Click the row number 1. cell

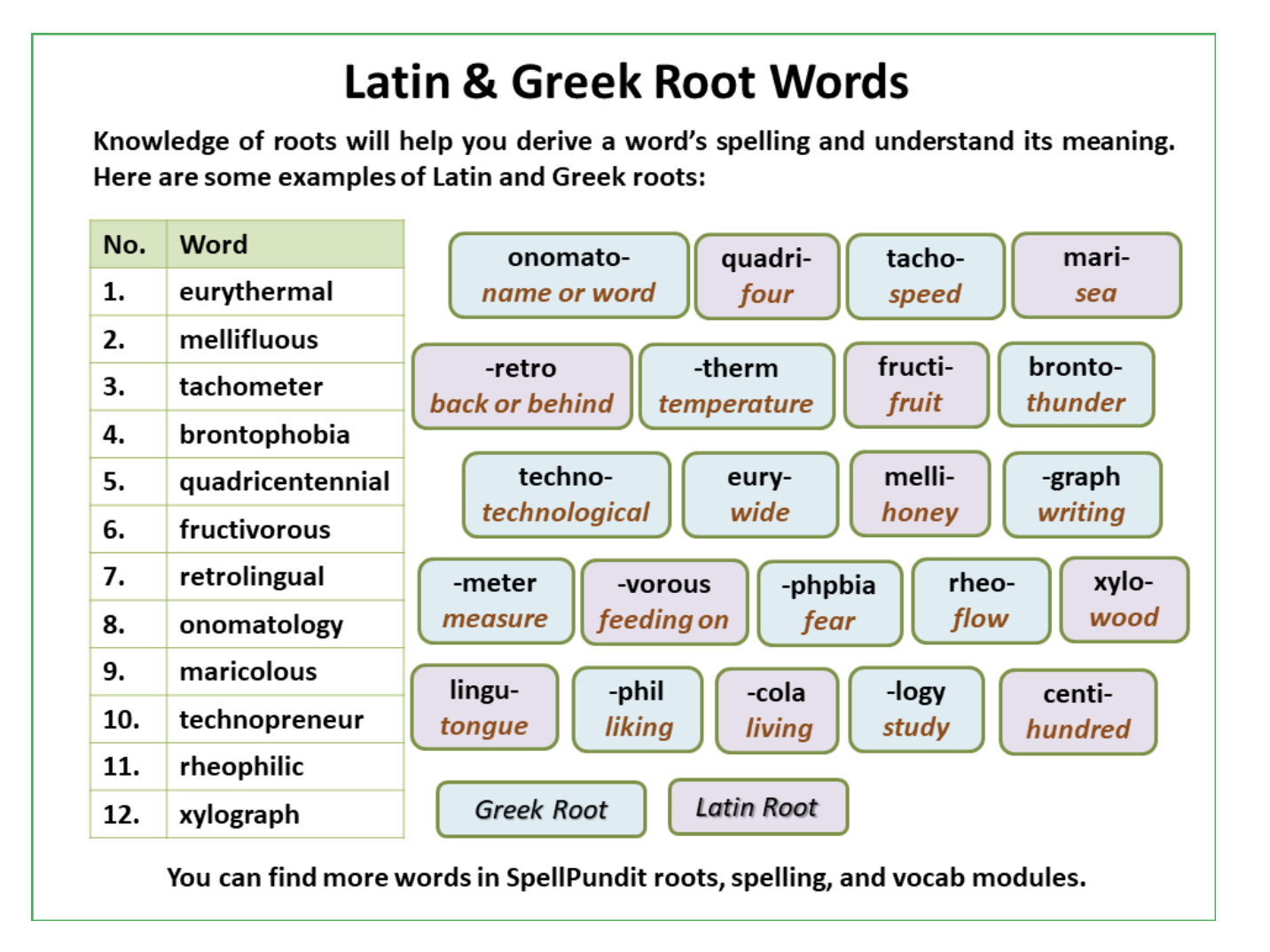tap(129, 292)
